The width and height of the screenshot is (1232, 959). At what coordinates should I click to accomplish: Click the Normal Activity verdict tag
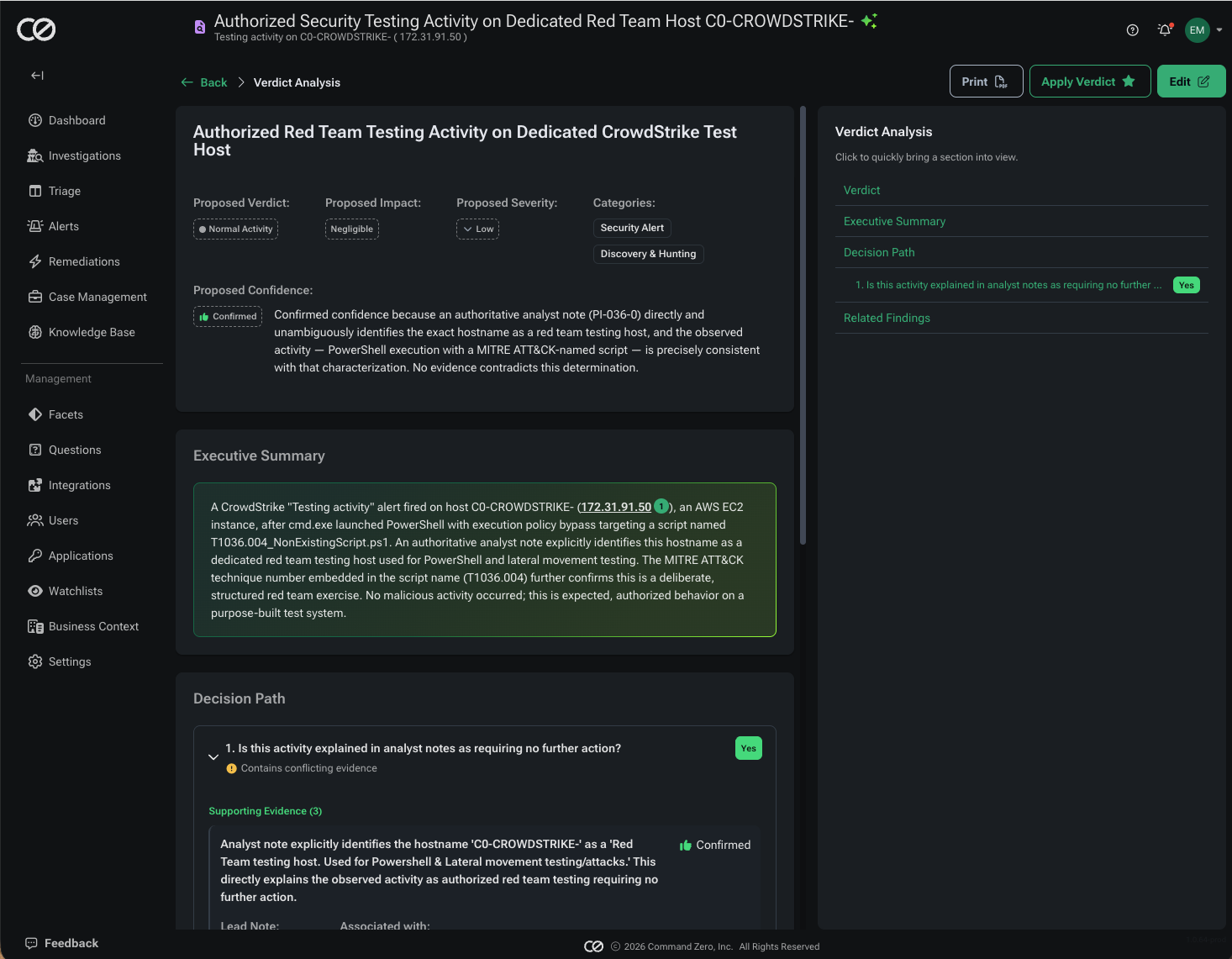click(235, 229)
